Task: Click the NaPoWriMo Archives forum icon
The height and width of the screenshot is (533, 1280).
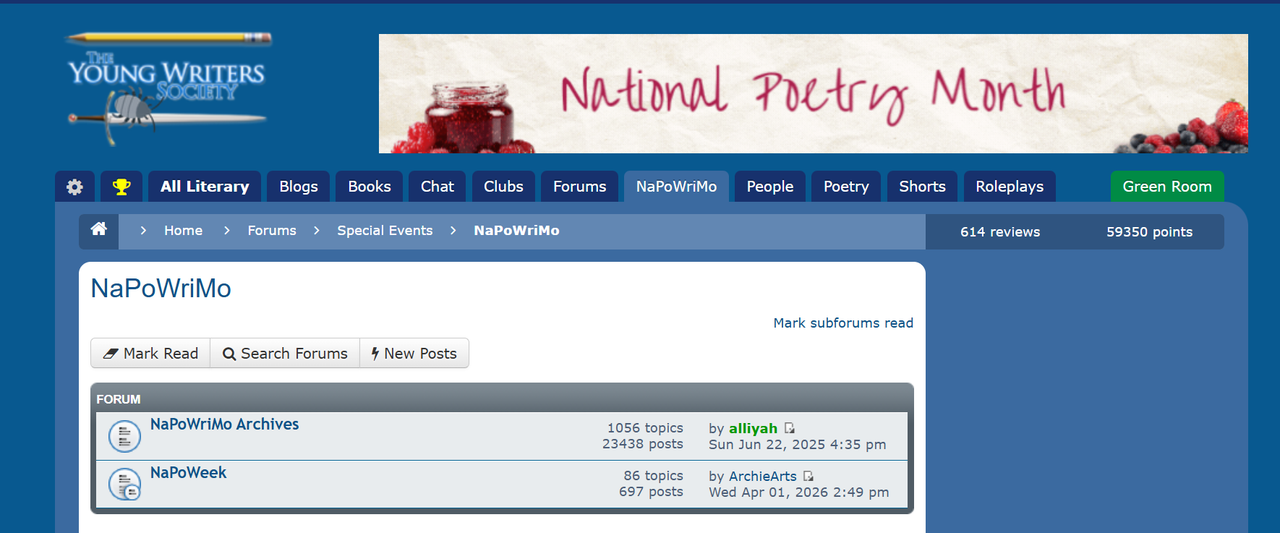Action: (124, 437)
